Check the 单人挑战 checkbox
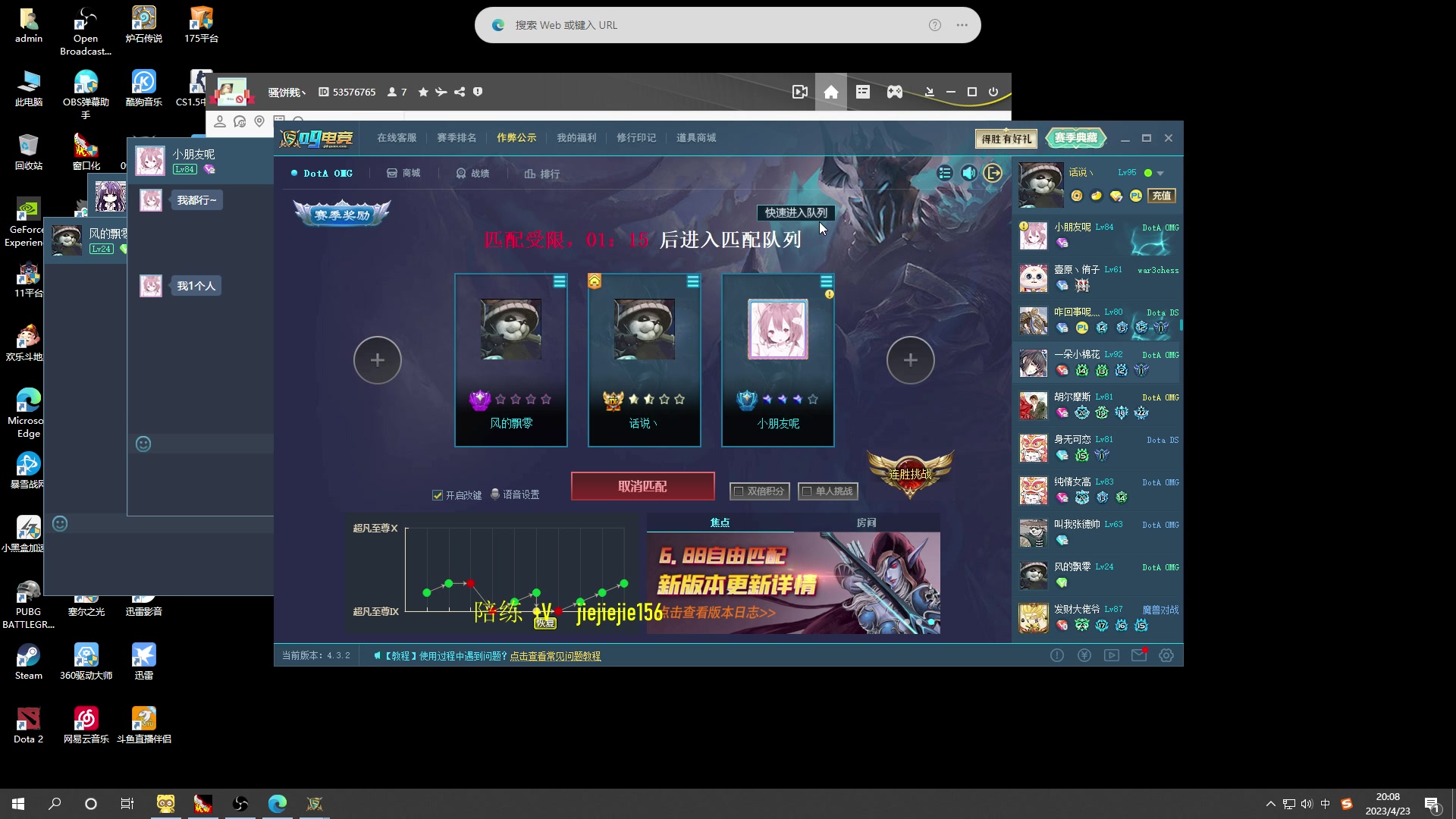Image resolution: width=1456 pixels, height=819 pixels. (807, 491)
